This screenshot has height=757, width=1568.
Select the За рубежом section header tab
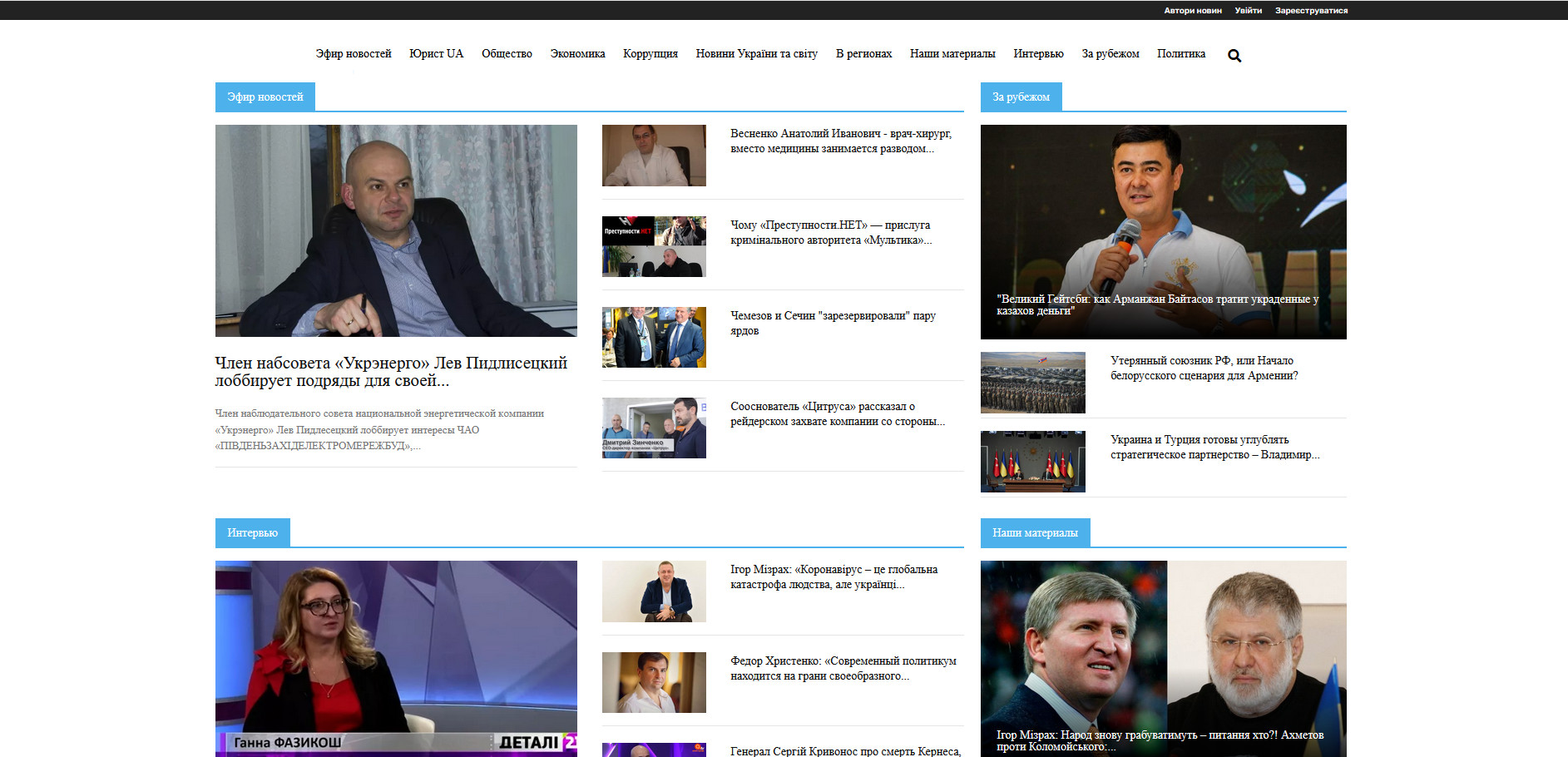coord(1021,97)
